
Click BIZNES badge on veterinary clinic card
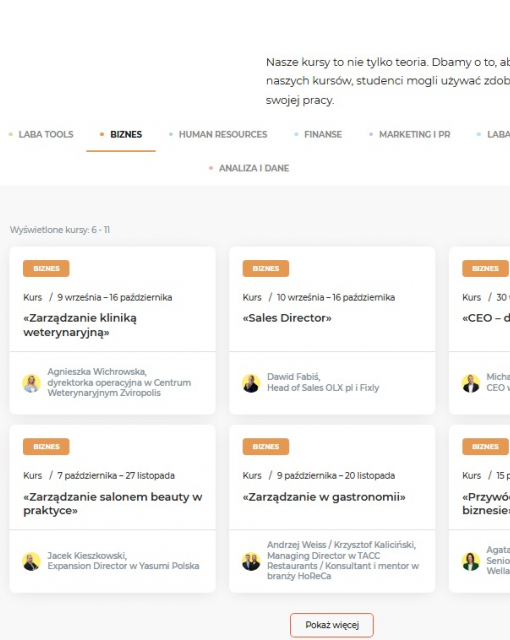pos(46,269)
